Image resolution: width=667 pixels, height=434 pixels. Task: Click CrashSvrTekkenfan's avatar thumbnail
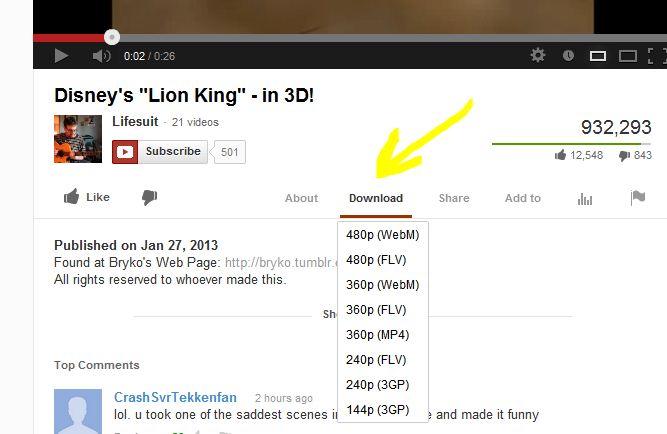78,411
